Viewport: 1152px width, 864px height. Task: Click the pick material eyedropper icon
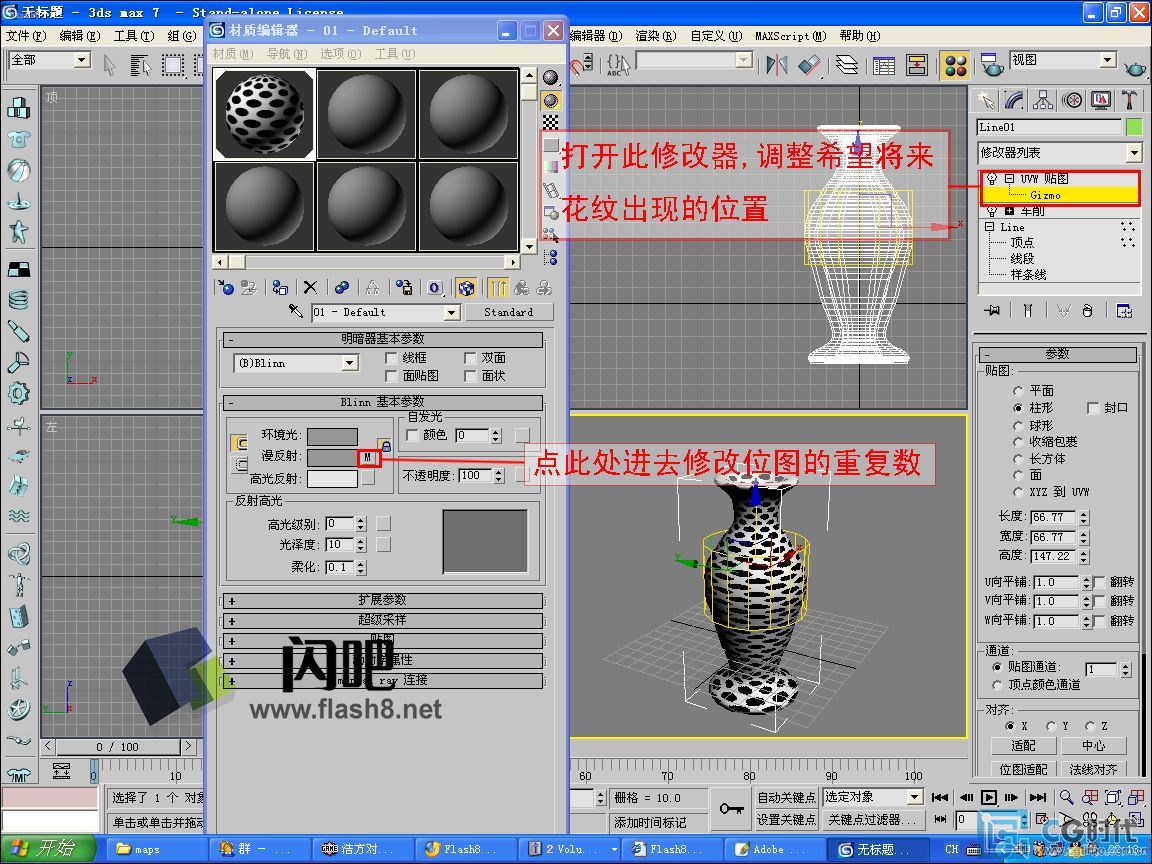(296, 312)
